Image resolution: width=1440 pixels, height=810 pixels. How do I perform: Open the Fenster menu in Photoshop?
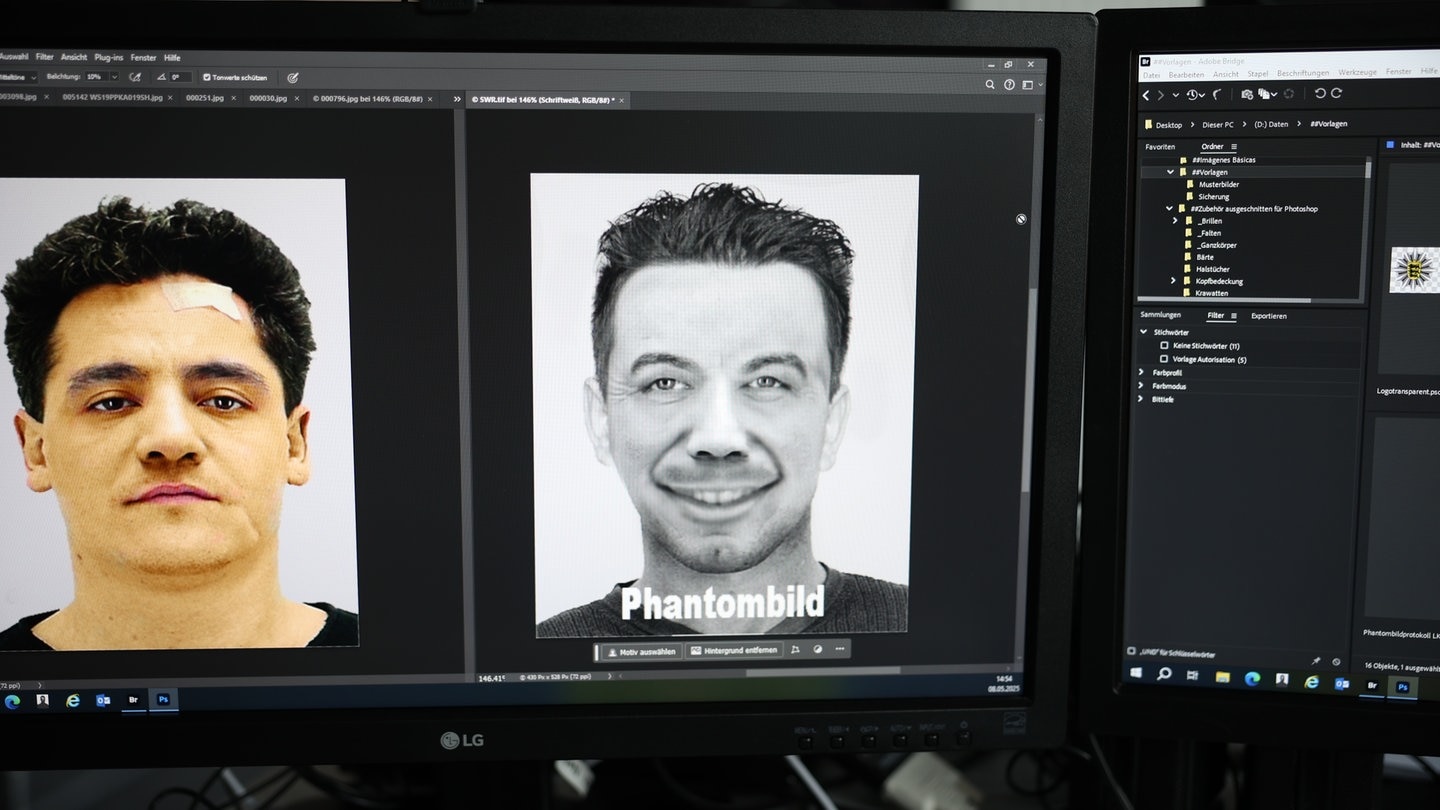144,57
